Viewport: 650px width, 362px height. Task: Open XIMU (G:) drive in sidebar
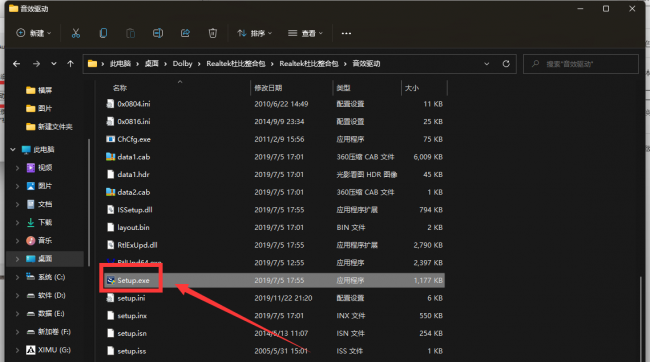pyautogui.click(x=54, y=350)
